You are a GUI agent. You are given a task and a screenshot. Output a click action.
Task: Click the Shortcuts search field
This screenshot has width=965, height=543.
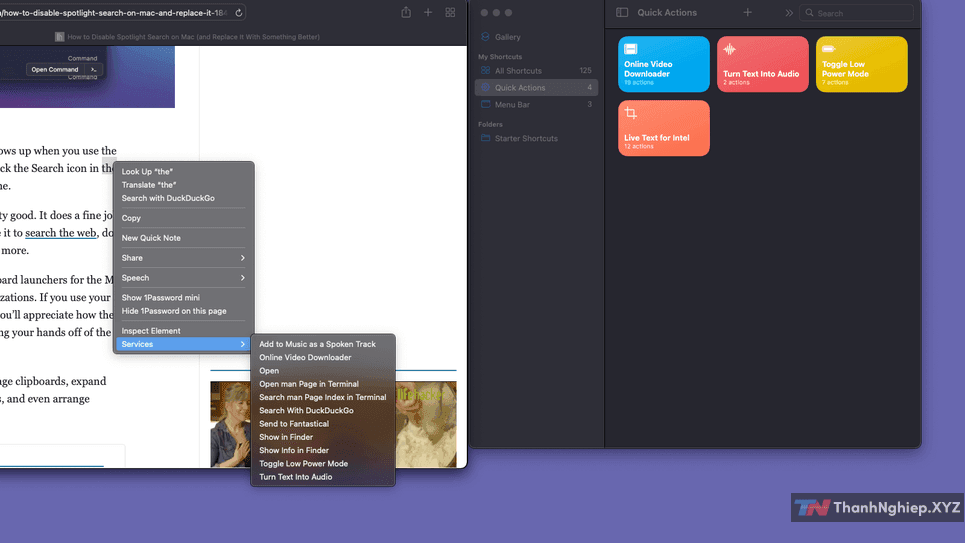point(862,13)
